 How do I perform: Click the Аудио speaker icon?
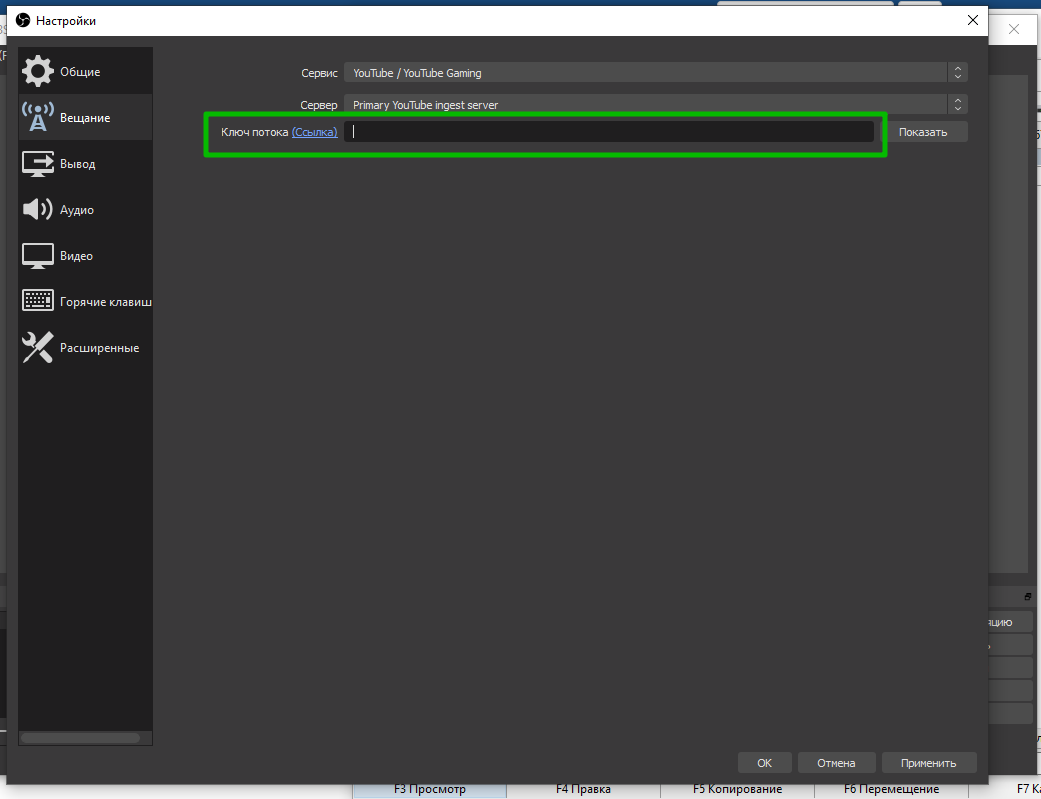38,210
